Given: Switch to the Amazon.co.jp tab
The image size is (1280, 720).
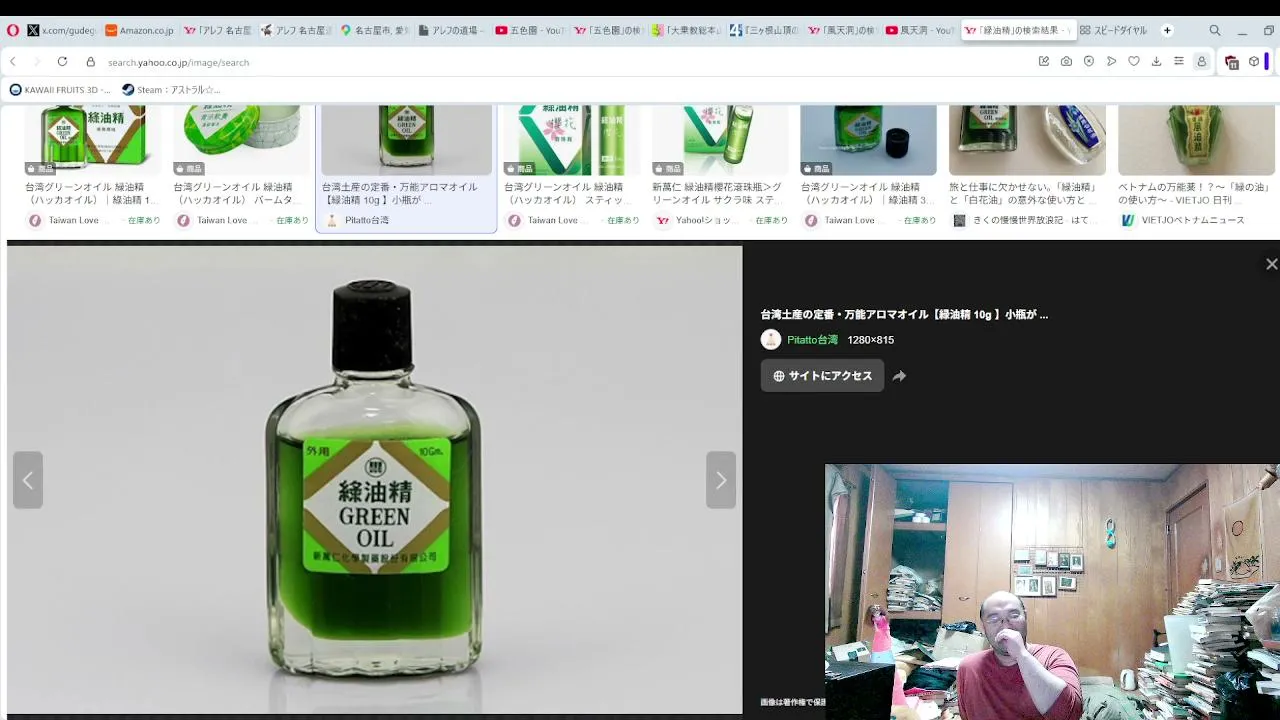Looking at the screenshot, I should (x=140, y=30).
